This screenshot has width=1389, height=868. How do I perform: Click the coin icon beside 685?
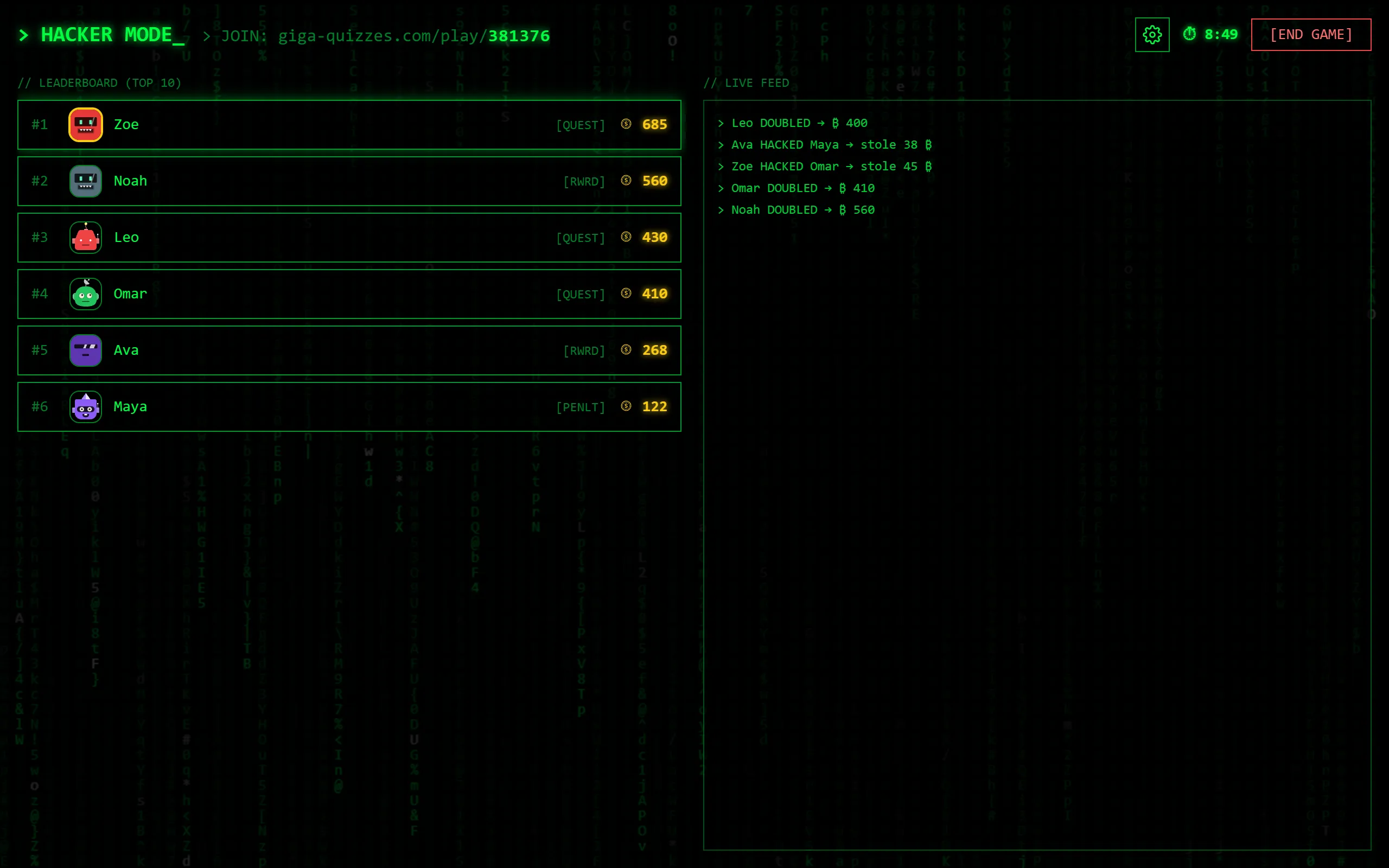(626, 124)
